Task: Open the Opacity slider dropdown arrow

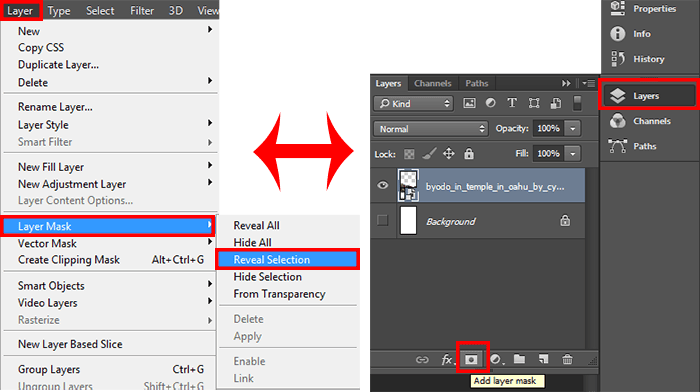Action: (573, 129)
